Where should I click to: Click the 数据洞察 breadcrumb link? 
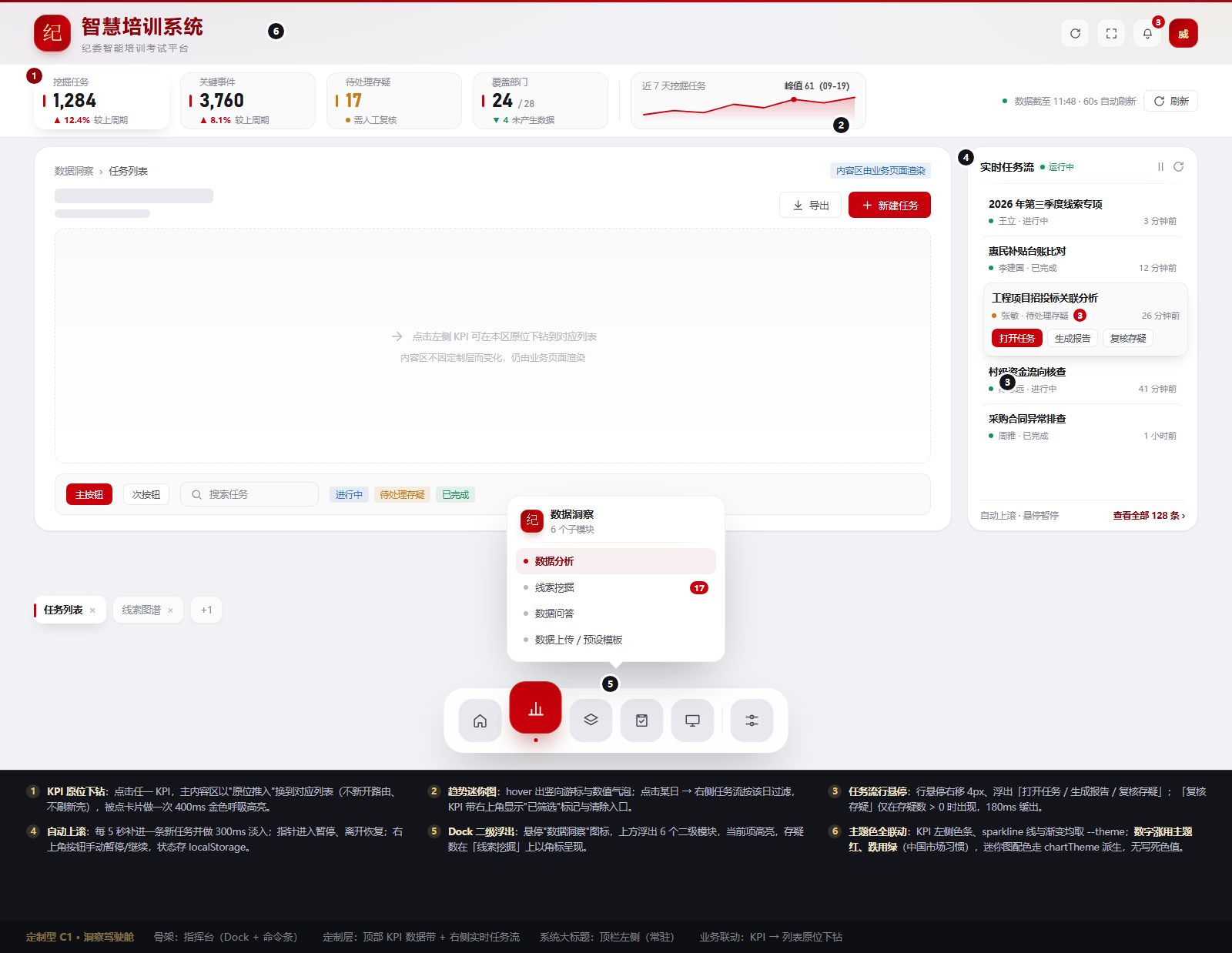[74, 171]
